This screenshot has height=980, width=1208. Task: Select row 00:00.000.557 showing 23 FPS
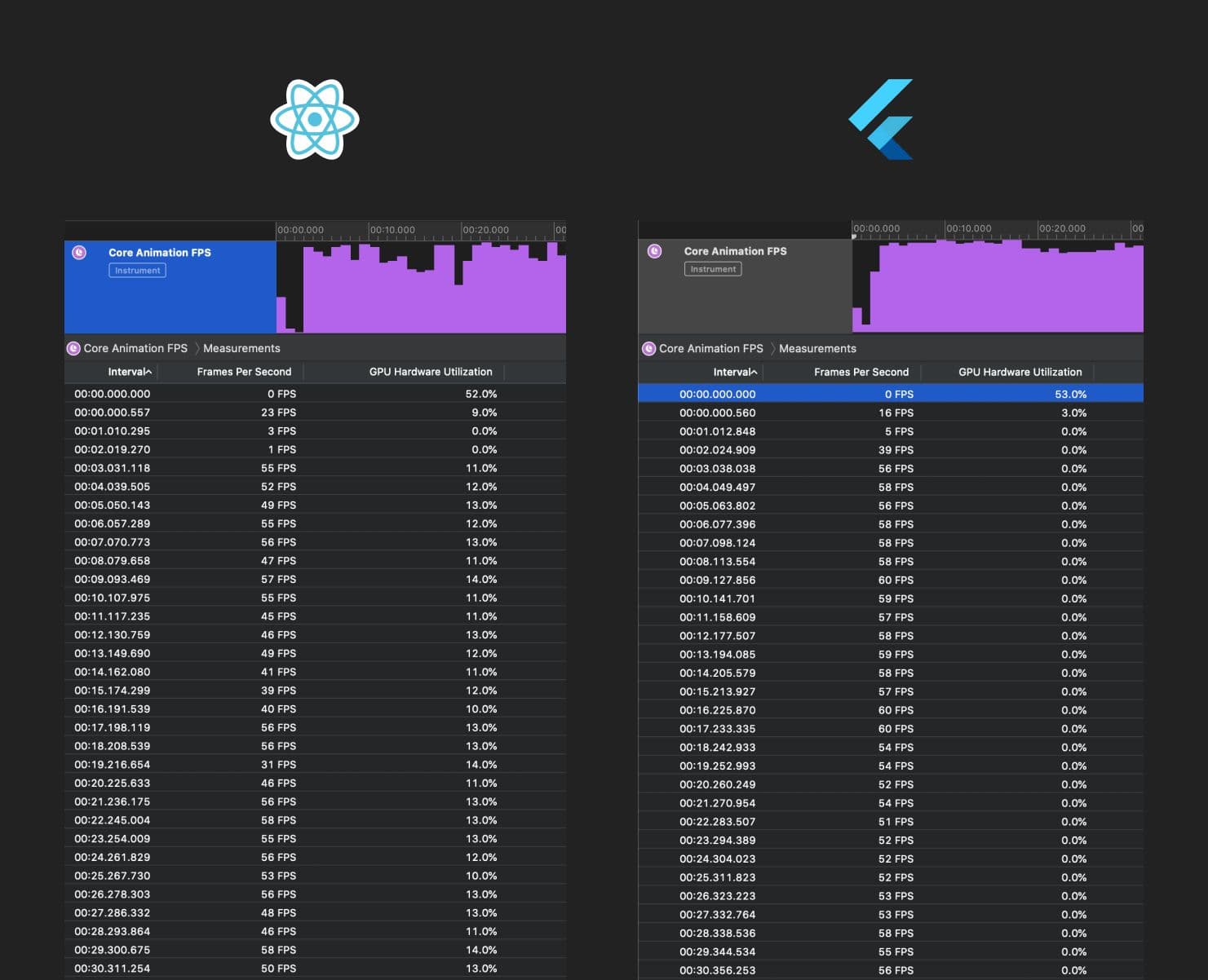[315, 413]
